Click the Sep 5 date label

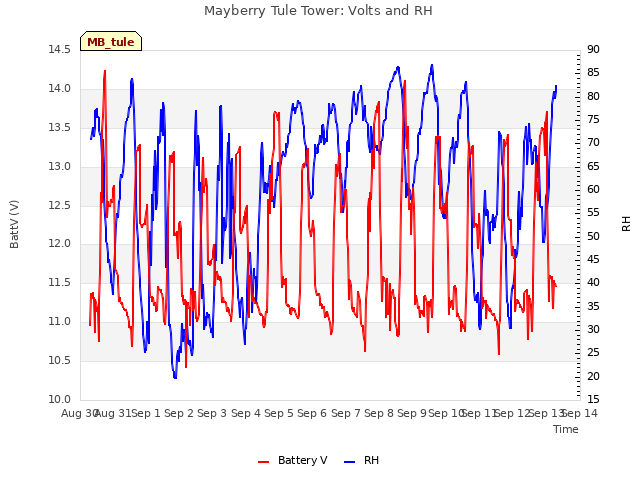[279, 413]
